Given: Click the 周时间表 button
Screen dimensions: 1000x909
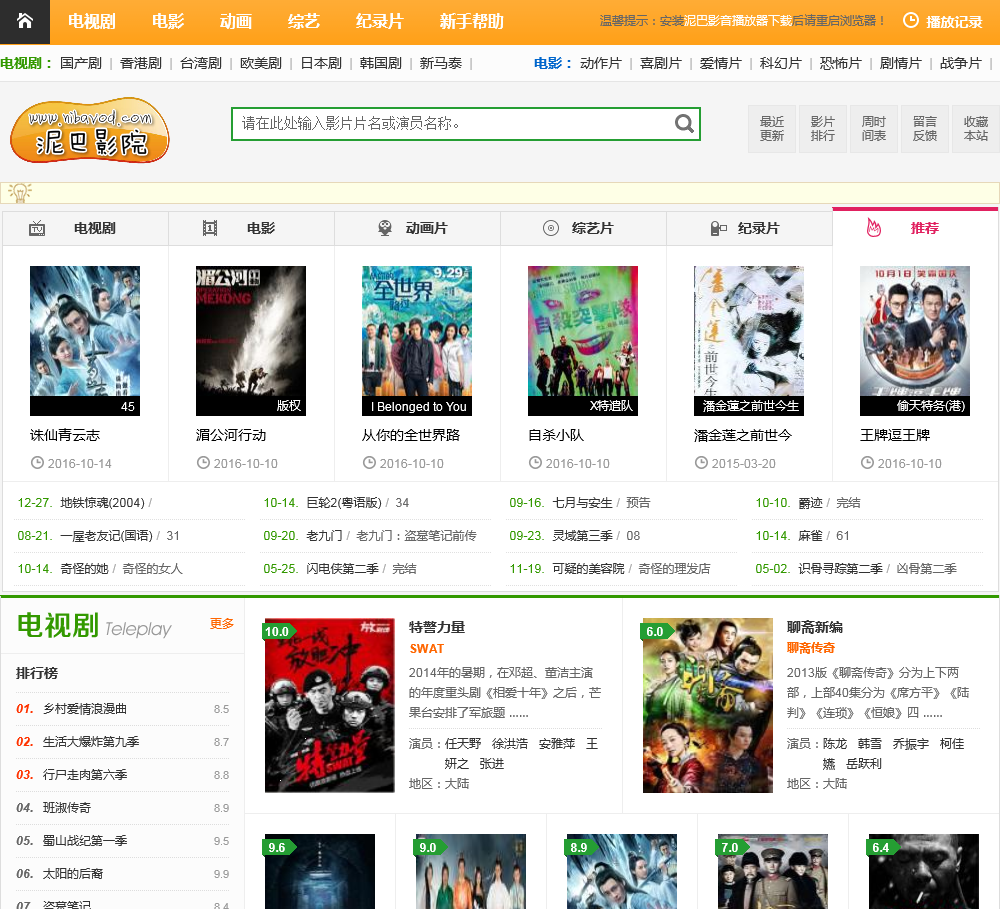Looking at the screenshot, I should pos(874,128).
